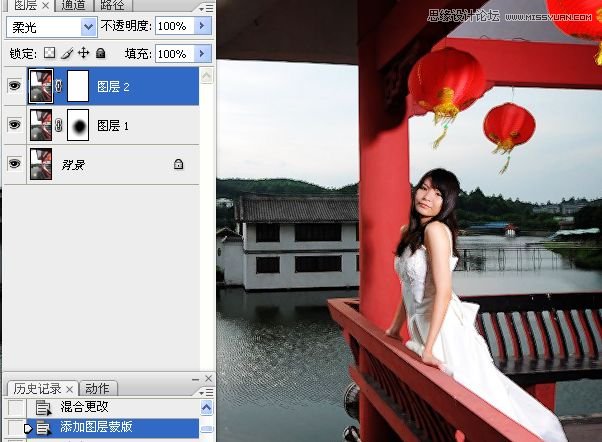This screenshot has width=602, height=442.
Task: Open the Layers panel flyout menu
Action: [207, 8]
